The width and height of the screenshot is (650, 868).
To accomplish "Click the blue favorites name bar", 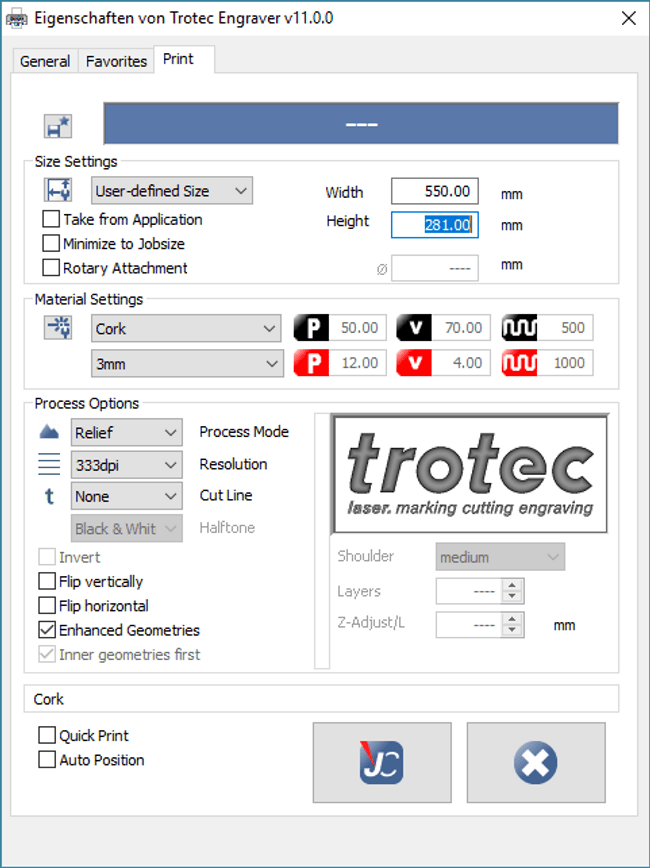I will tap(361, 124).
